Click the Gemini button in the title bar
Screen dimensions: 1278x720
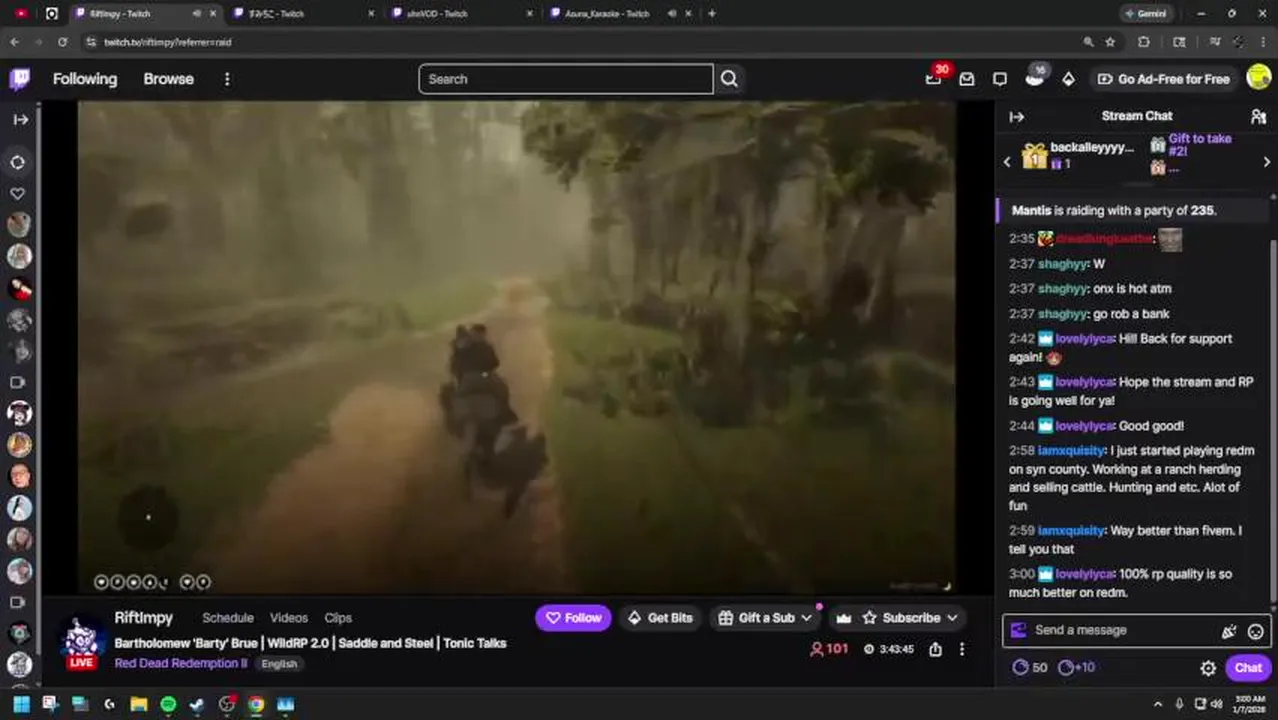point(1145,14)
